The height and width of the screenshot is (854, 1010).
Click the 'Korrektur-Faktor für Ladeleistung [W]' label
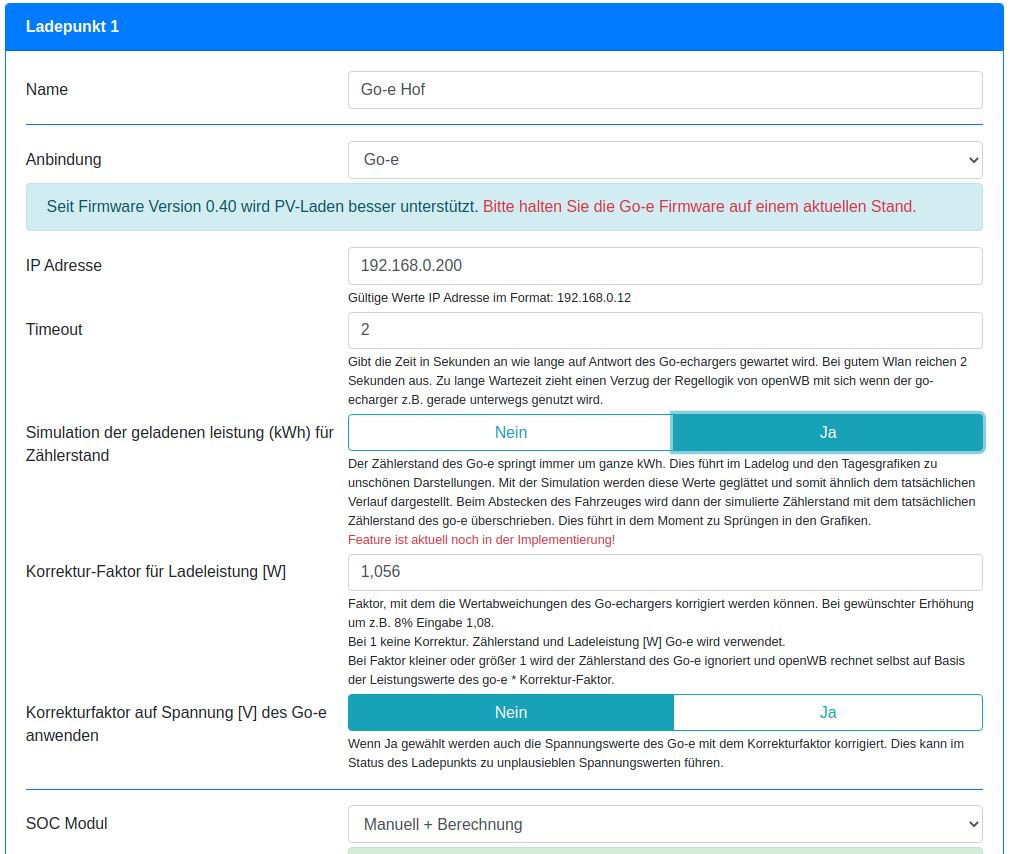click(156, 572)
